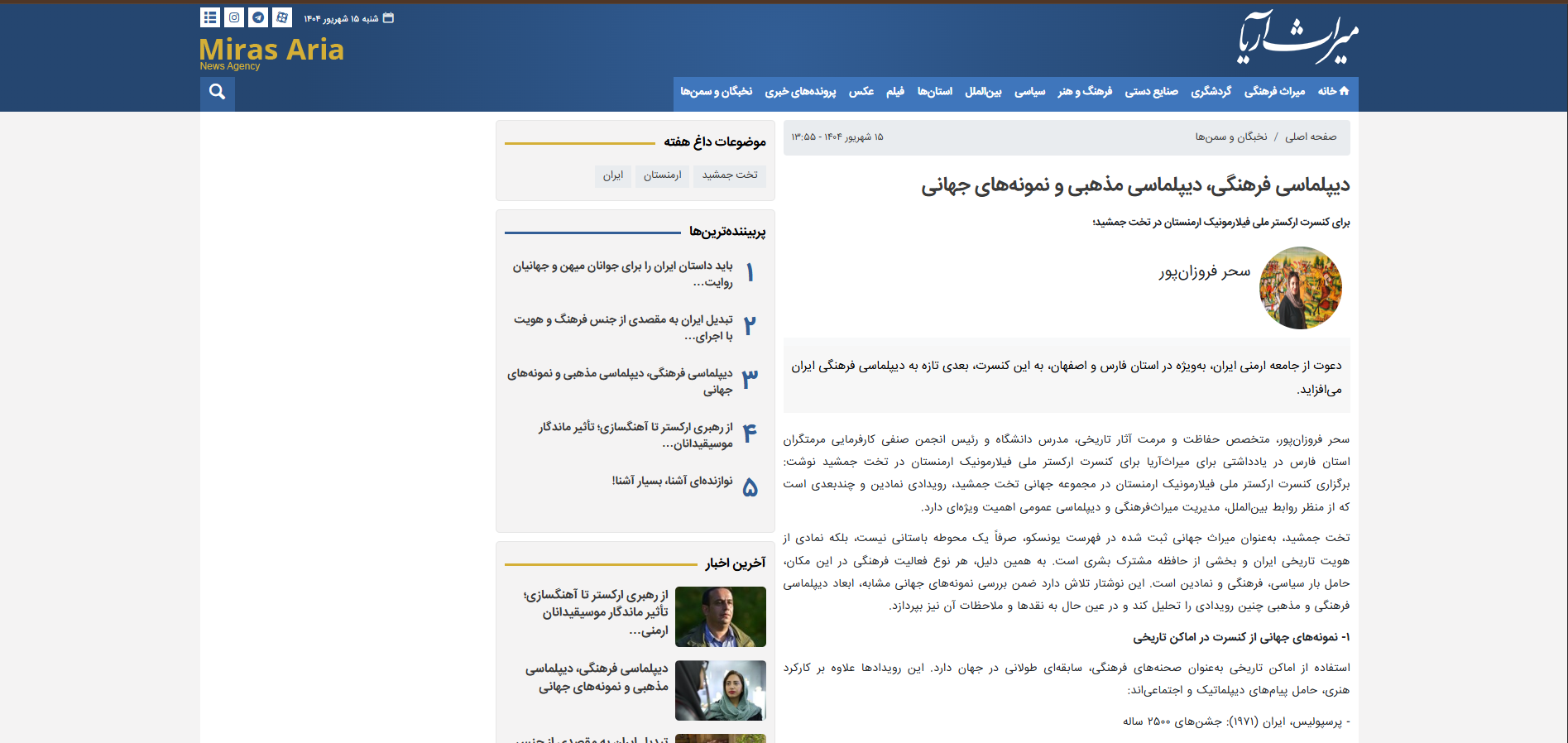The width and height of the screenshot is (1568, 743).
Task: Open the Aparat icon in header
Action: [x=282, y=17]
